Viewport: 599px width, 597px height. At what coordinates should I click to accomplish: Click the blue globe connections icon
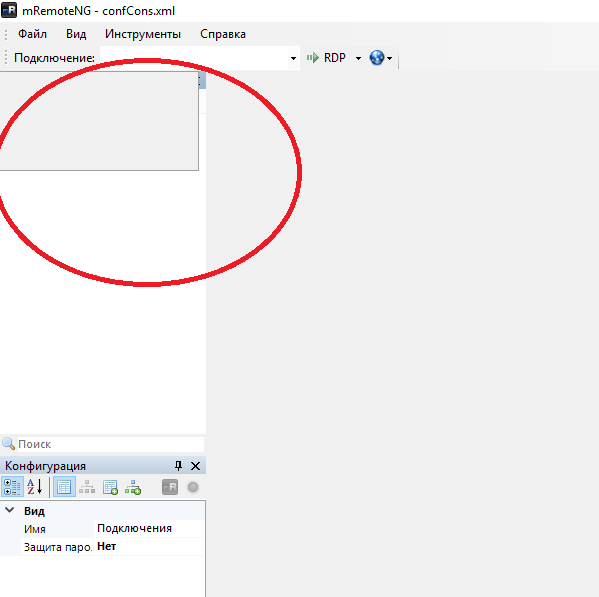tap(377, 58)
